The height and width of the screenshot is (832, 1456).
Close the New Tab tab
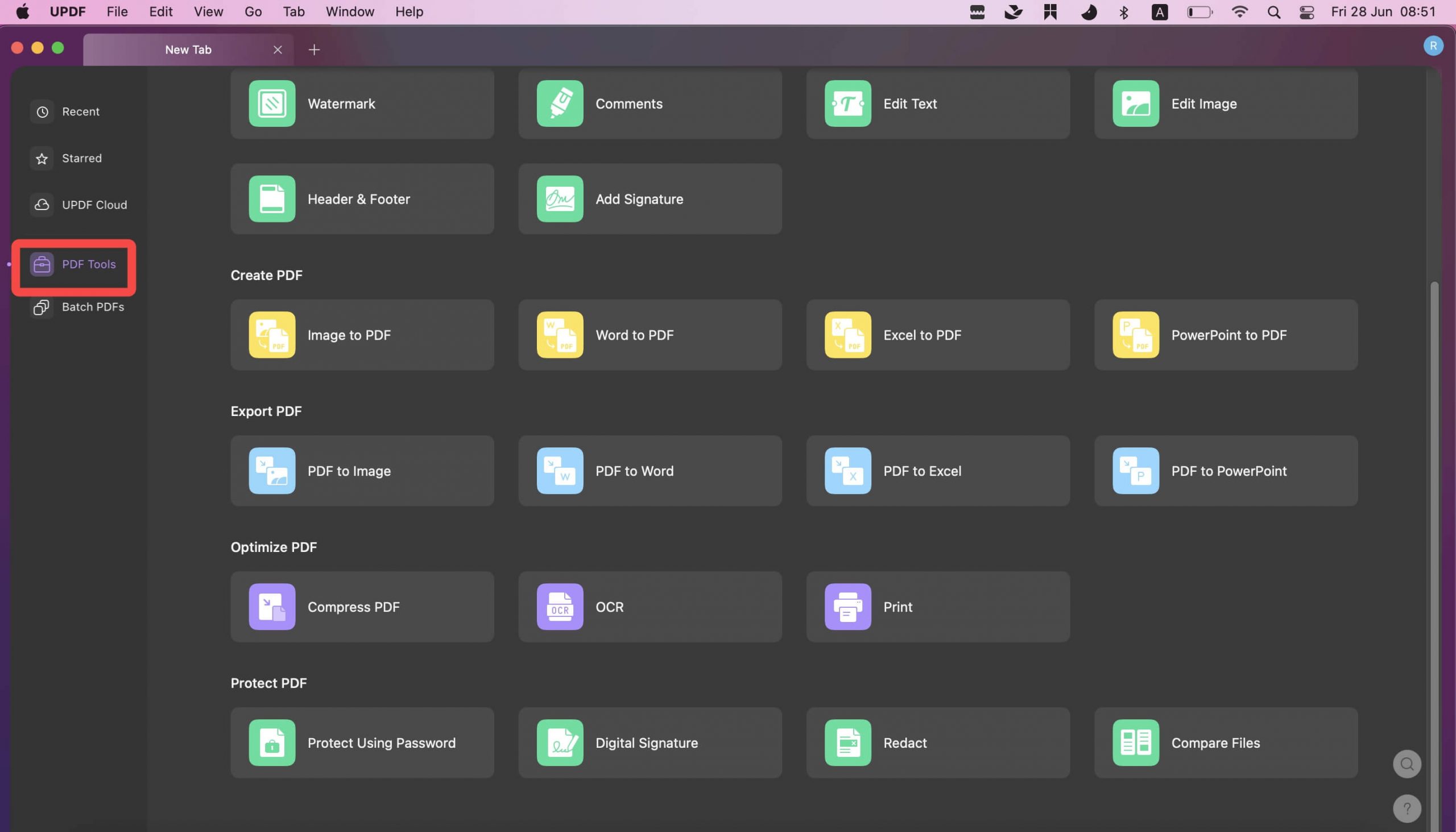coord(278,50)
